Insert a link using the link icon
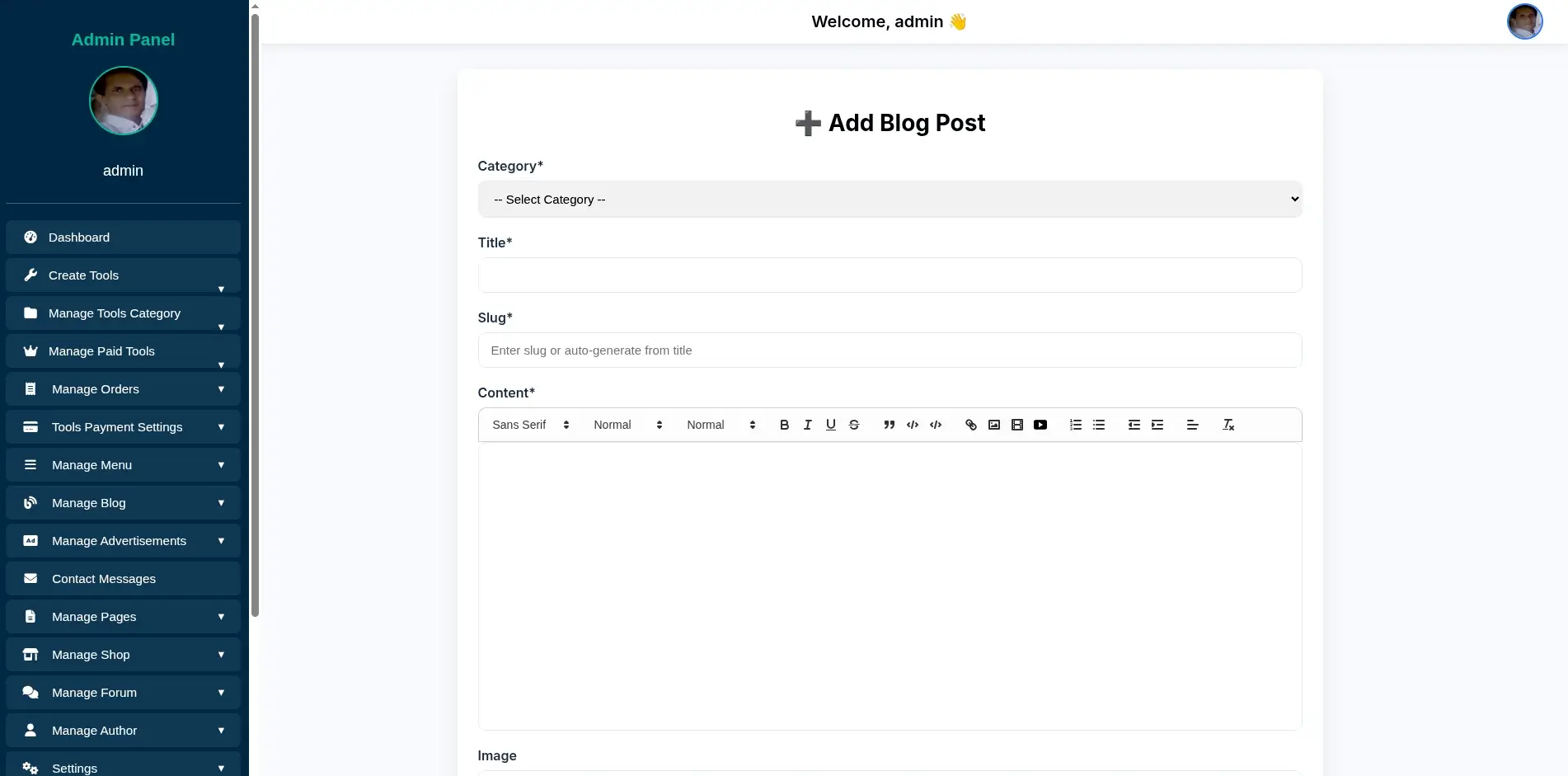The height and width of the screenshot is (776, 1568). (970, 425)
